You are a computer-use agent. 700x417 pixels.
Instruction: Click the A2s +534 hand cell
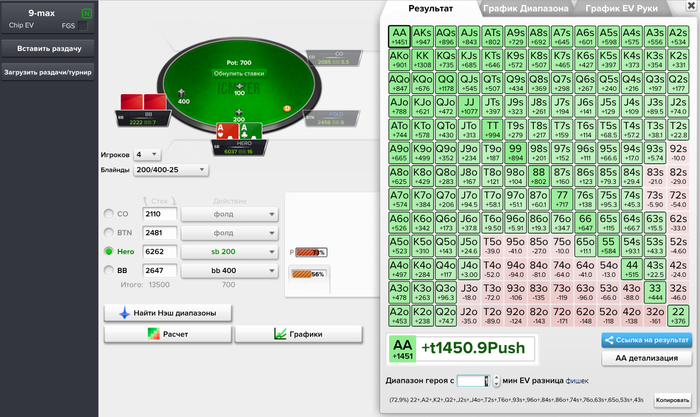(x=678, y=37)
